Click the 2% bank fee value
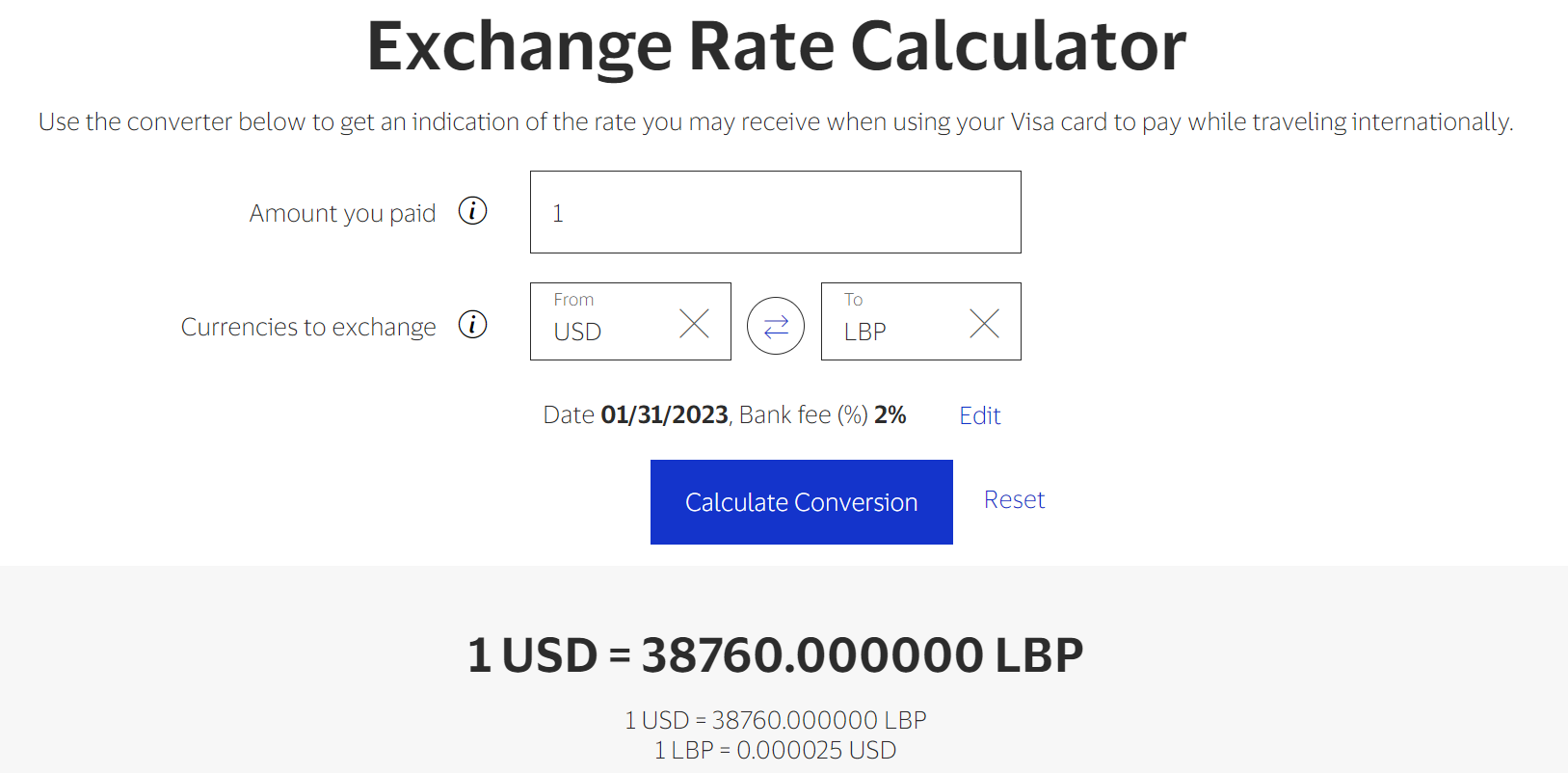Screen dimensions: 1568x773 pyautogui.click(x=890, y=415)
